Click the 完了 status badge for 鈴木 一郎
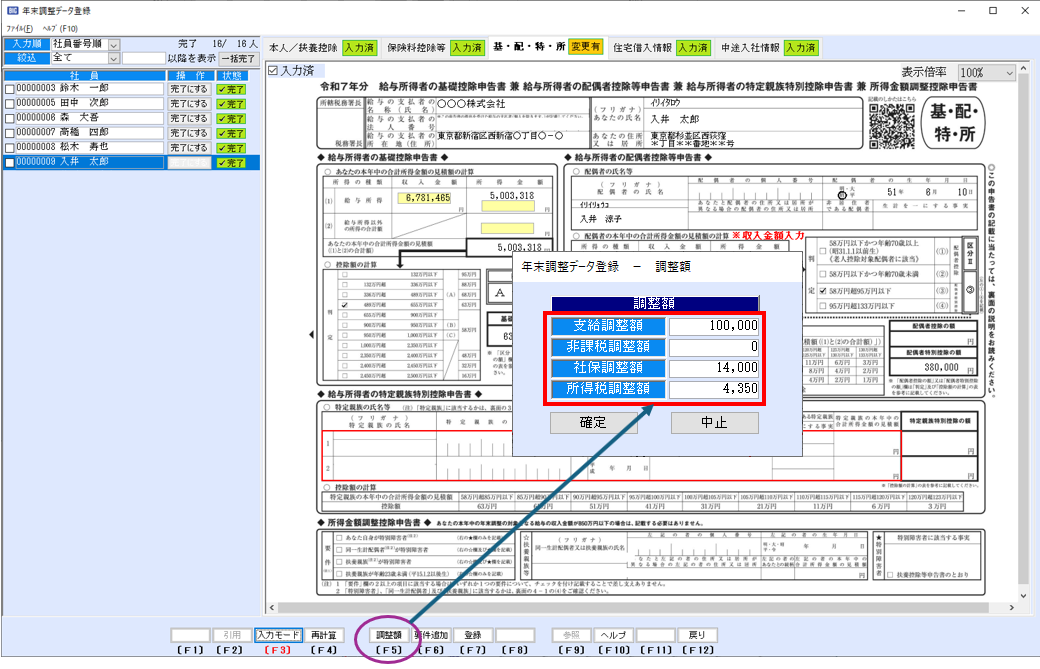The image size is (1040, 669). pyautogui.click(x=230, y=88)
